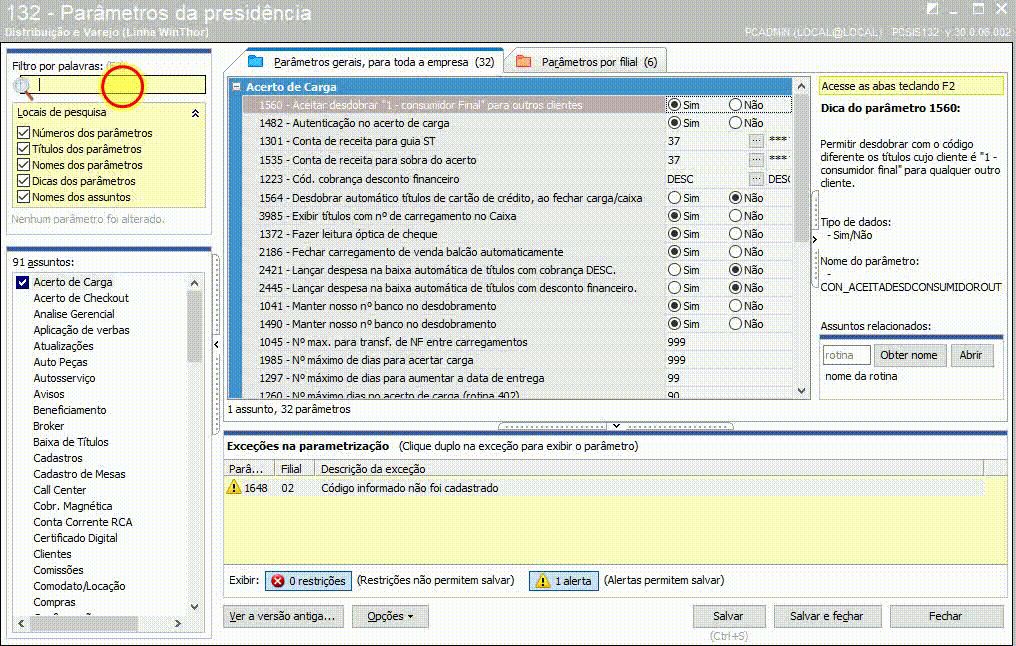The height and width of the screenshot is (646, 1016).
Task: Select Baixa de Títulos subject
Action: point(71,442)
